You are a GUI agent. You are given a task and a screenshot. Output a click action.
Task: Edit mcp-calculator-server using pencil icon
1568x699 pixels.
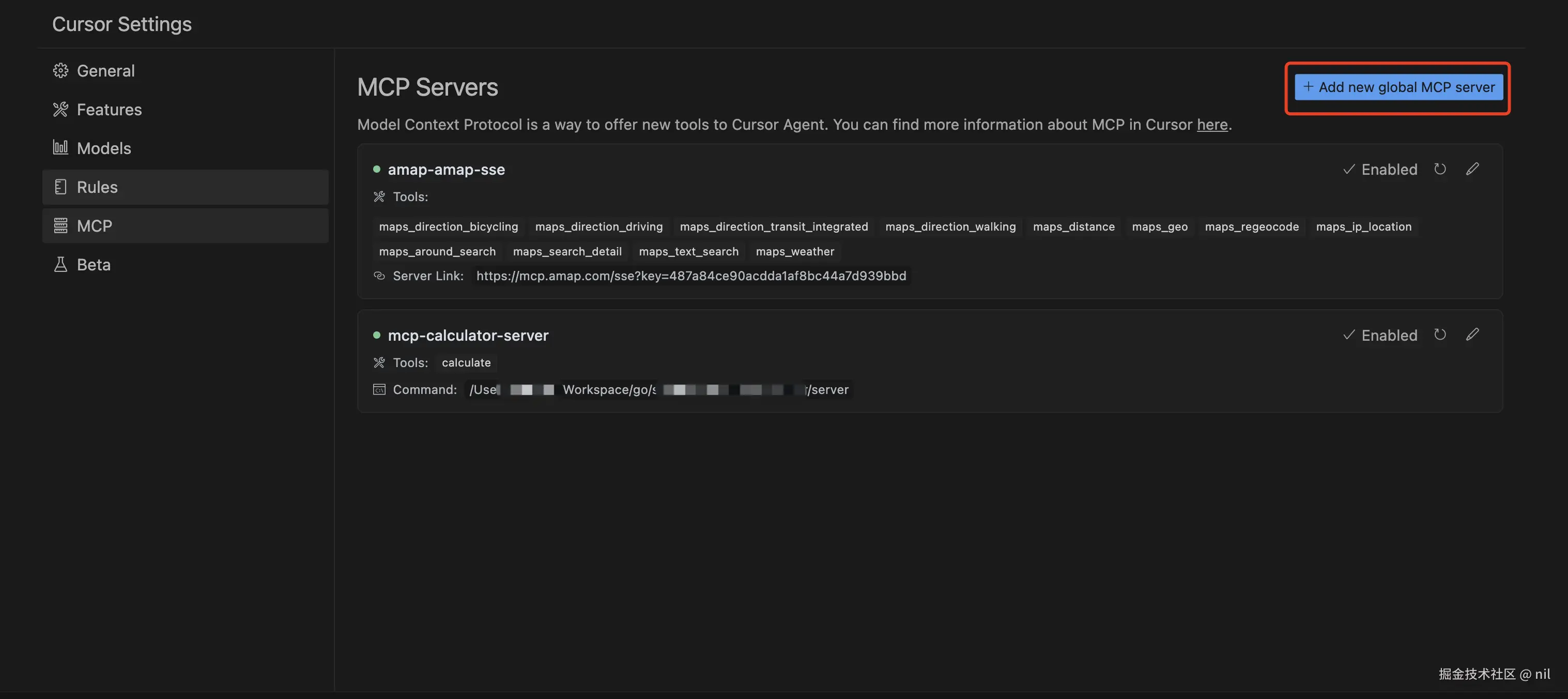pos(1472,335)
